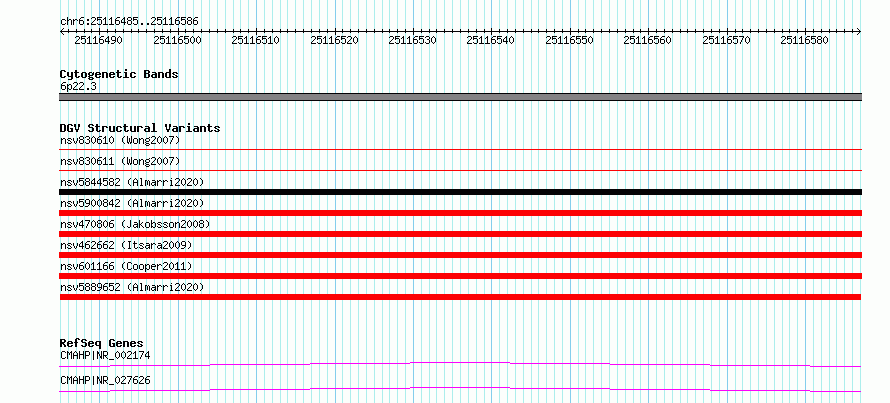
Task: Open variant nsv5900842 (Almarri2020) label
Action: 132,203
